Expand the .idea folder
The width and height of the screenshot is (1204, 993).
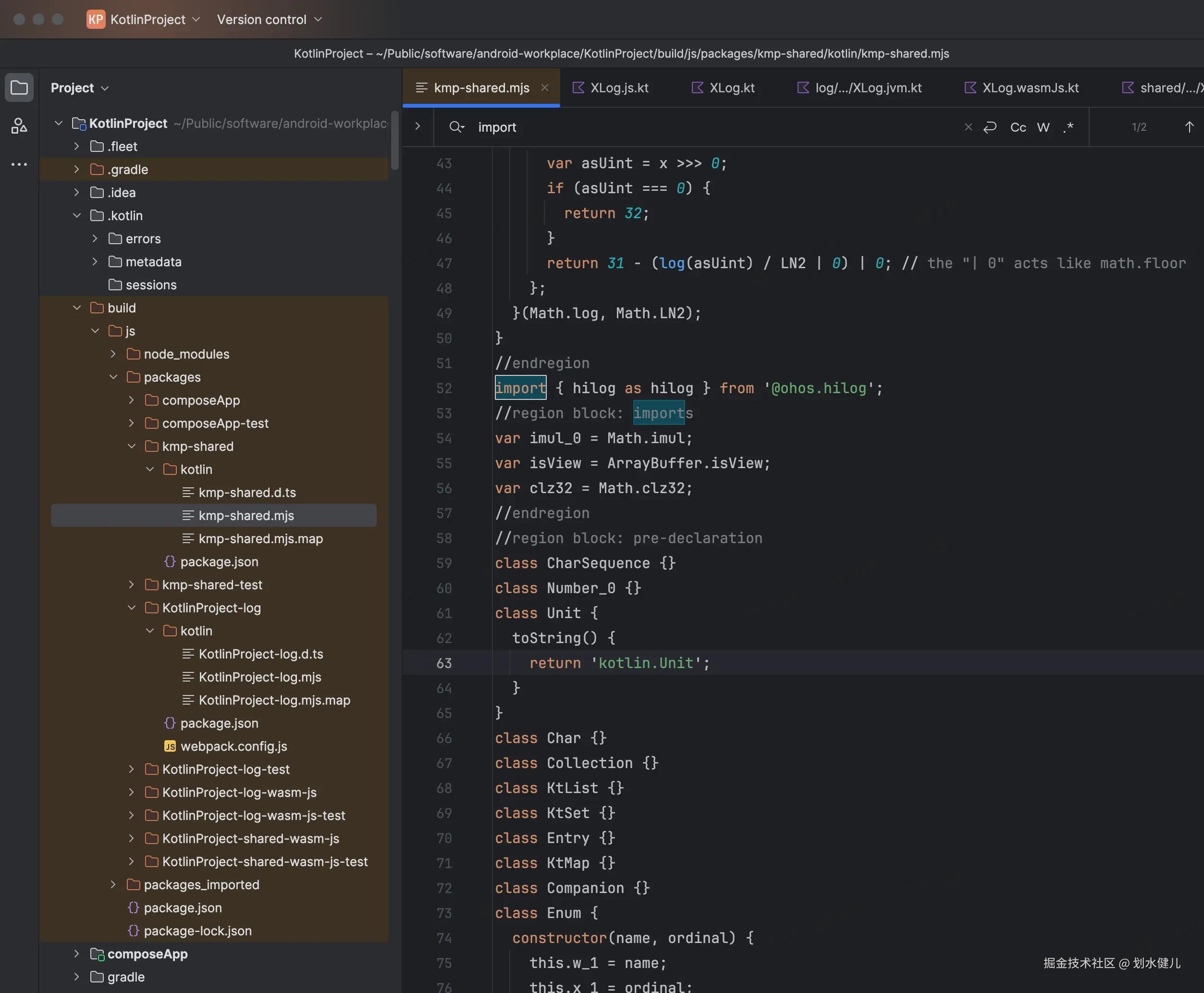tap(76, 193)
